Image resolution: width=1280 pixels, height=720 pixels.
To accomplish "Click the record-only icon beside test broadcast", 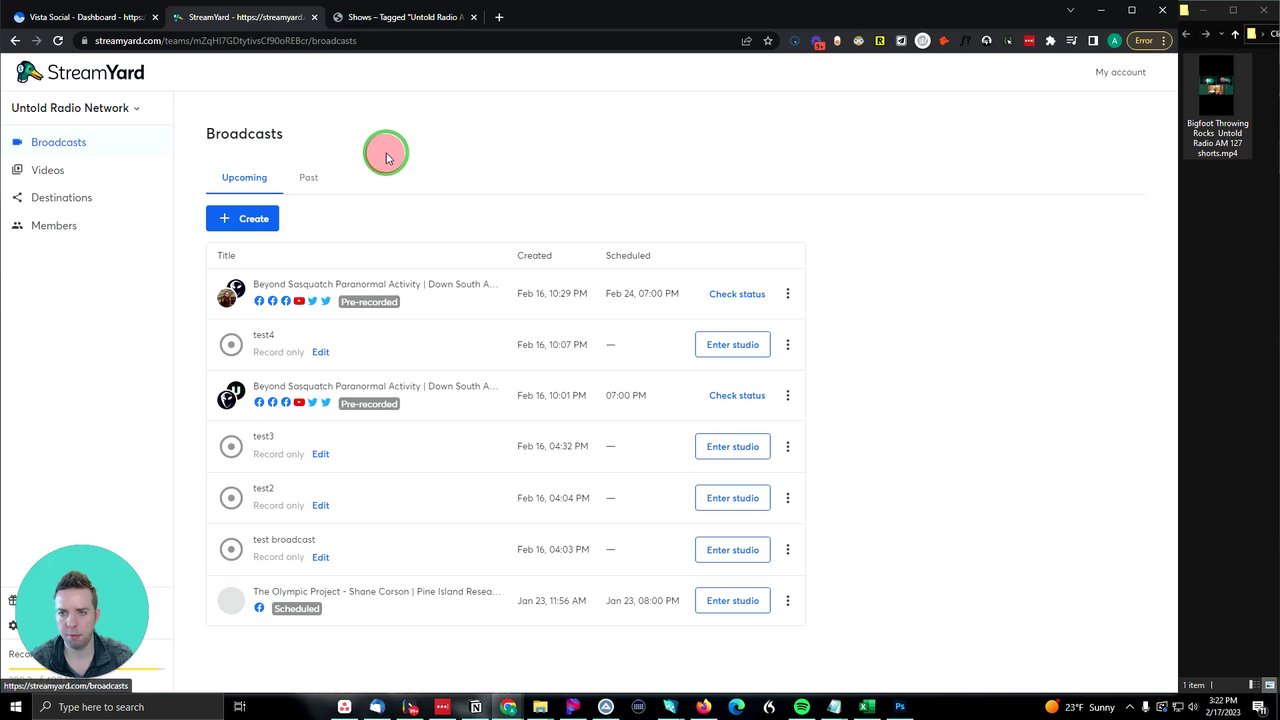I will (x=231, y=550).
